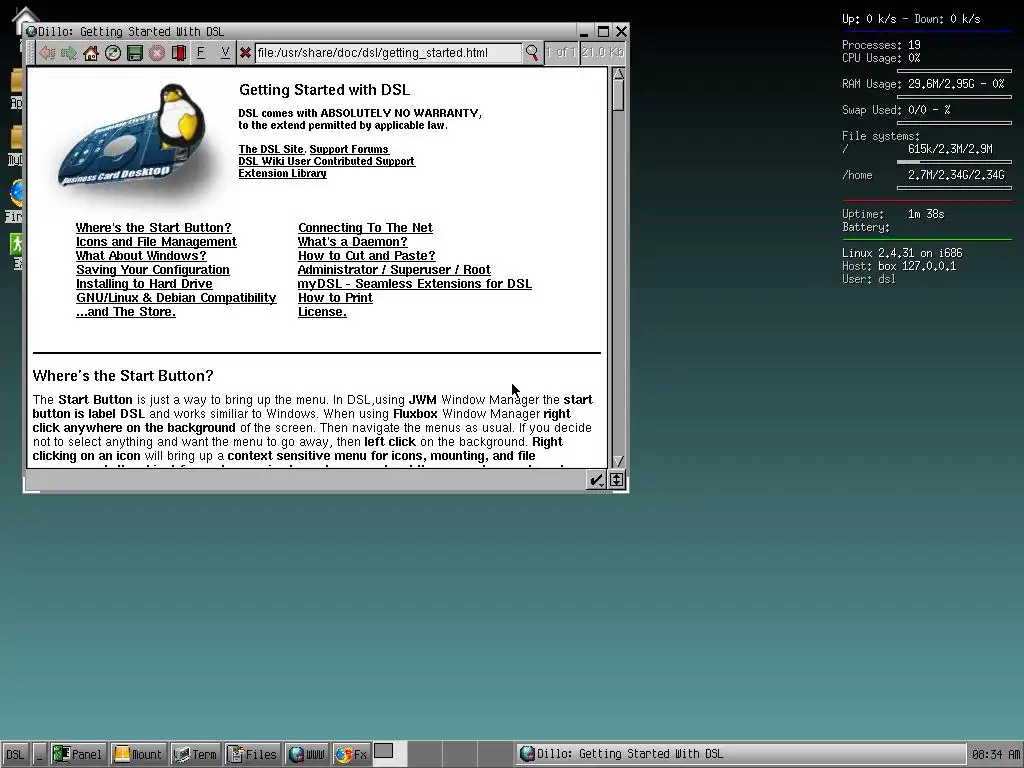Follow 'DSL Wiki User Contributed Support' link

coord(327,161)
